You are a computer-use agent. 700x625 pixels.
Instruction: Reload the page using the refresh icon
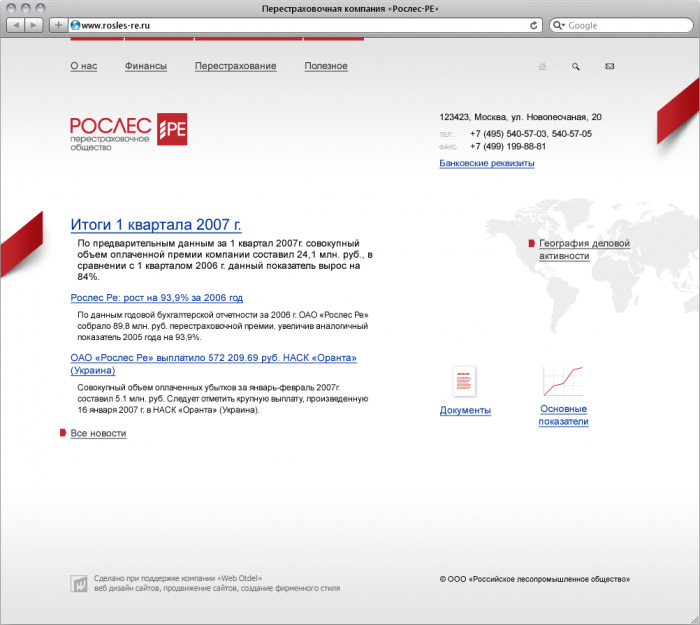533,25
